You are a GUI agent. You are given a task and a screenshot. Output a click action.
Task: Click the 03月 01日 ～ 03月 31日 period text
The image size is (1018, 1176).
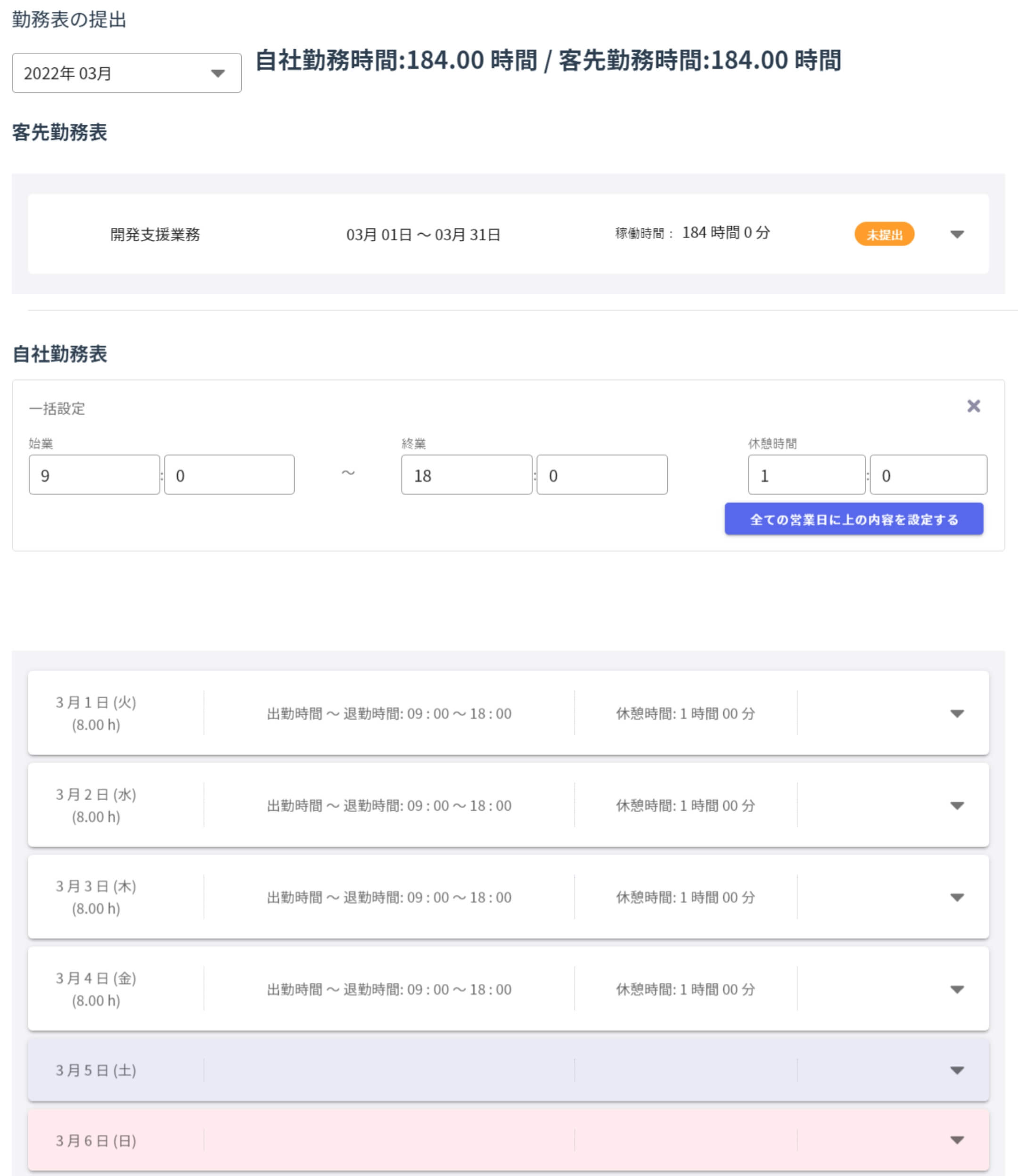point(423,235)
